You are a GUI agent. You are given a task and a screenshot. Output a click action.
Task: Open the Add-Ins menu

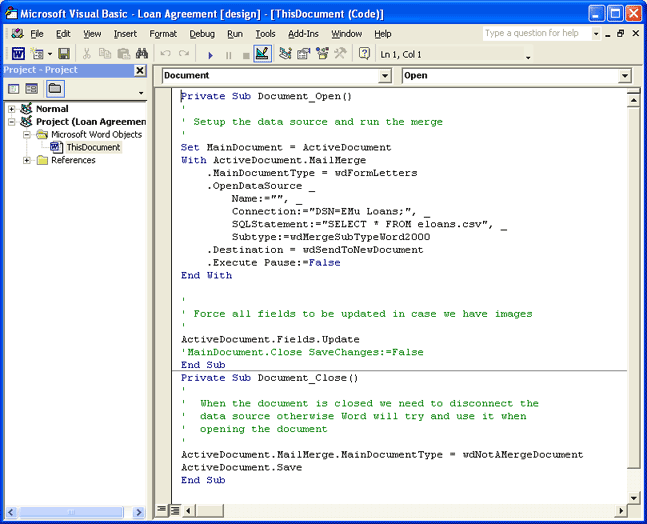coord(303,34)
